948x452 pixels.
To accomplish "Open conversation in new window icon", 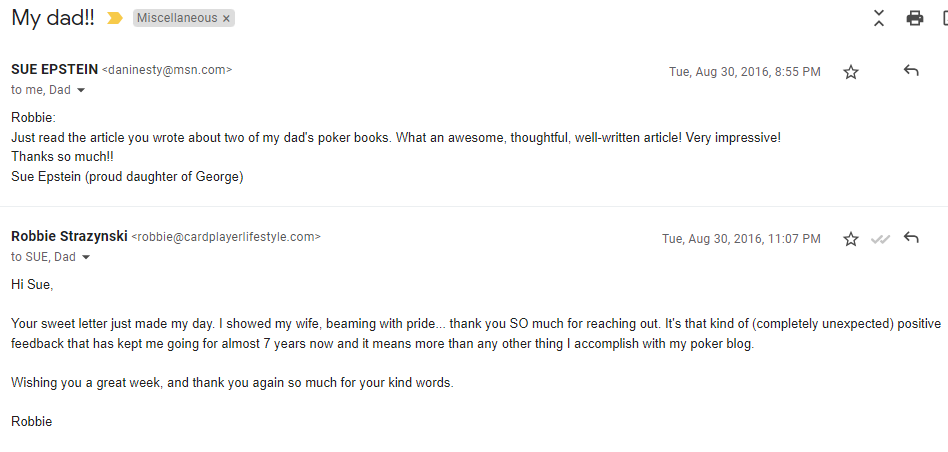I will tap(945, 18).
